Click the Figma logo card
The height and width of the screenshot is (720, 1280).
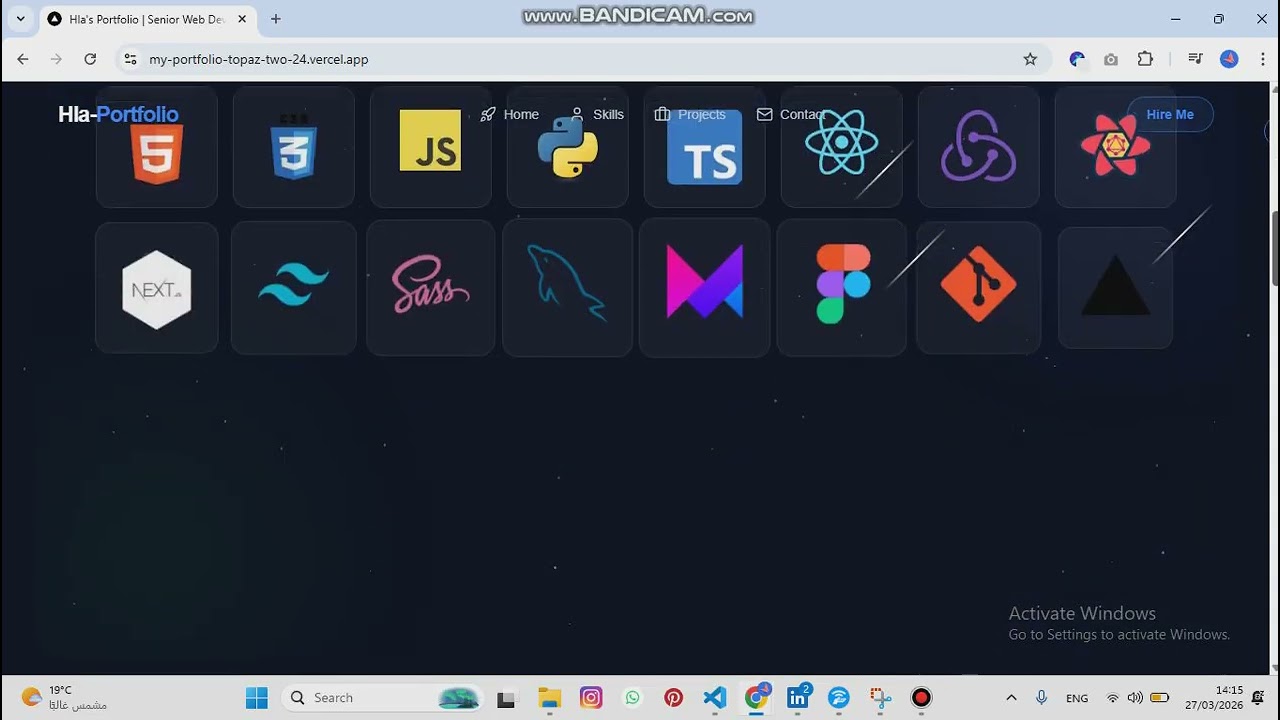841,288
